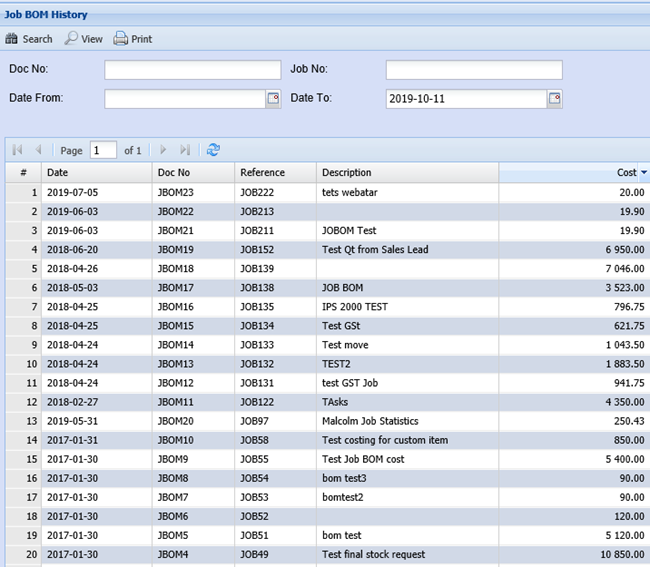Click the Doc No input field

click(x=192, y=70)
